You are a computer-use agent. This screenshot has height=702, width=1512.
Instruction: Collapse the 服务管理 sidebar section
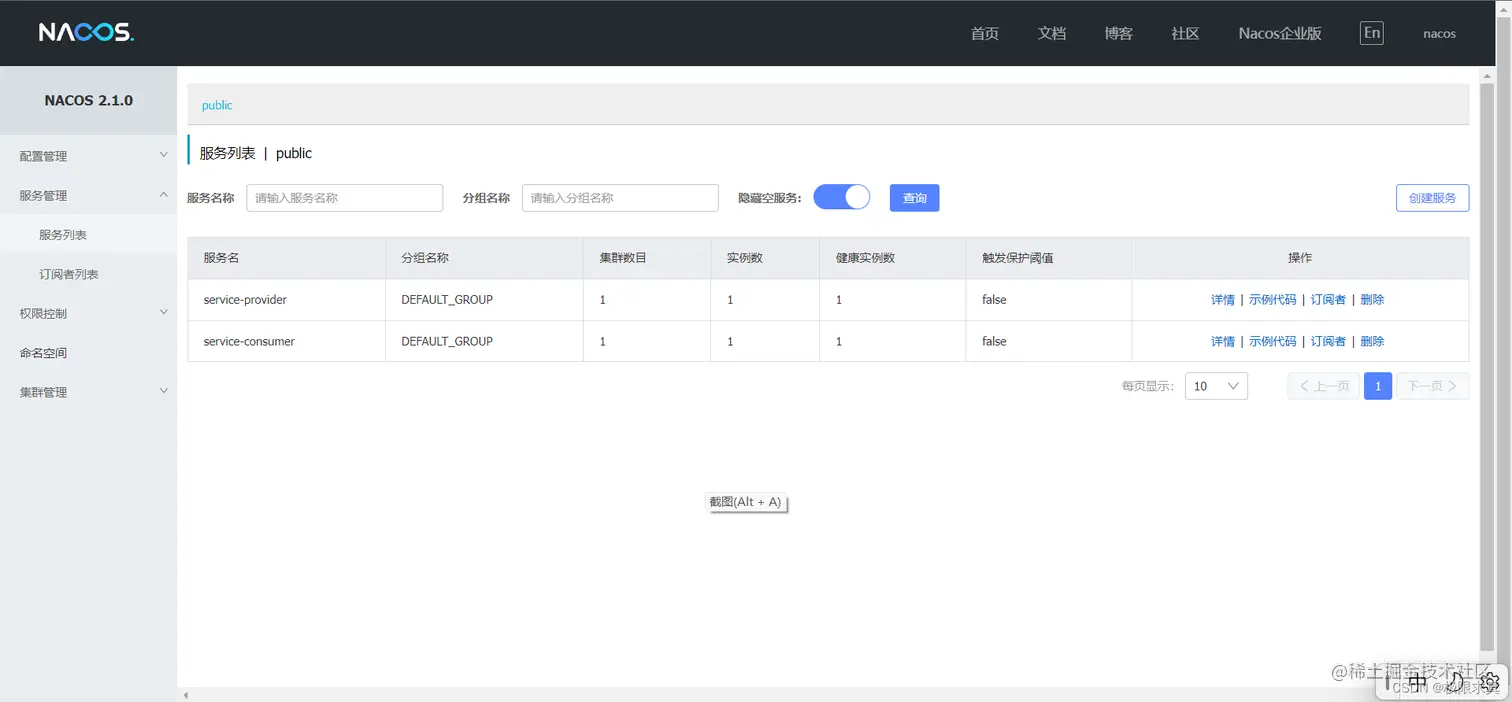click(x=88, y=195)
